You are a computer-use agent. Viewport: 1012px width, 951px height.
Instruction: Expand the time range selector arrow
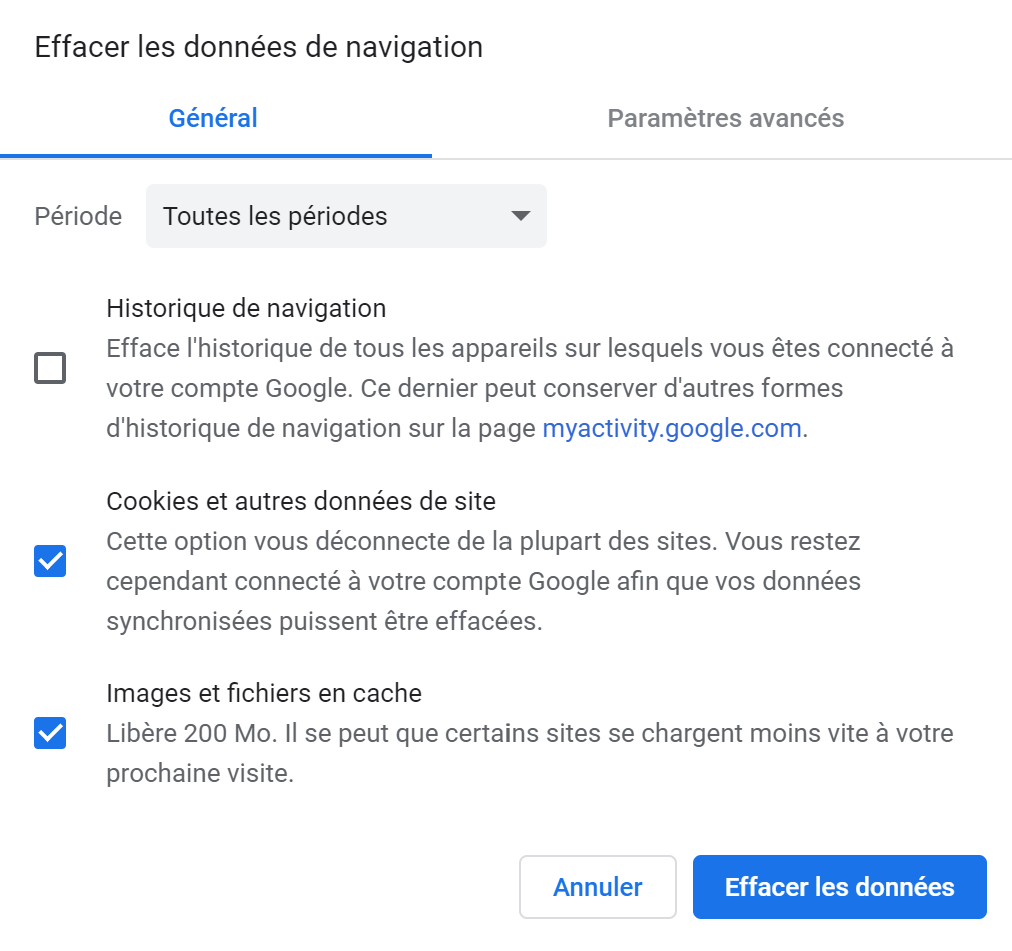pos(519,216)
